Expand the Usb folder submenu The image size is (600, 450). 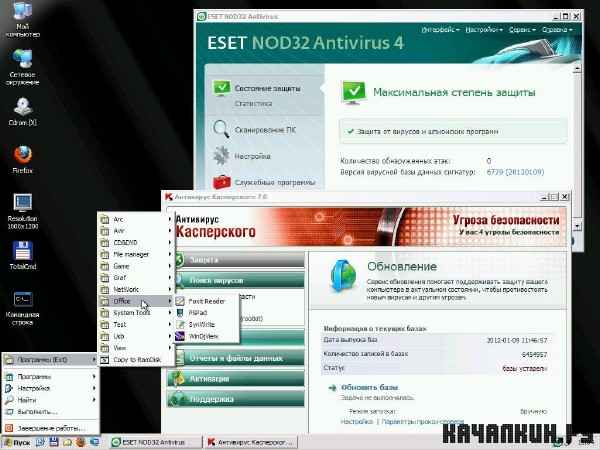point(136,336)
